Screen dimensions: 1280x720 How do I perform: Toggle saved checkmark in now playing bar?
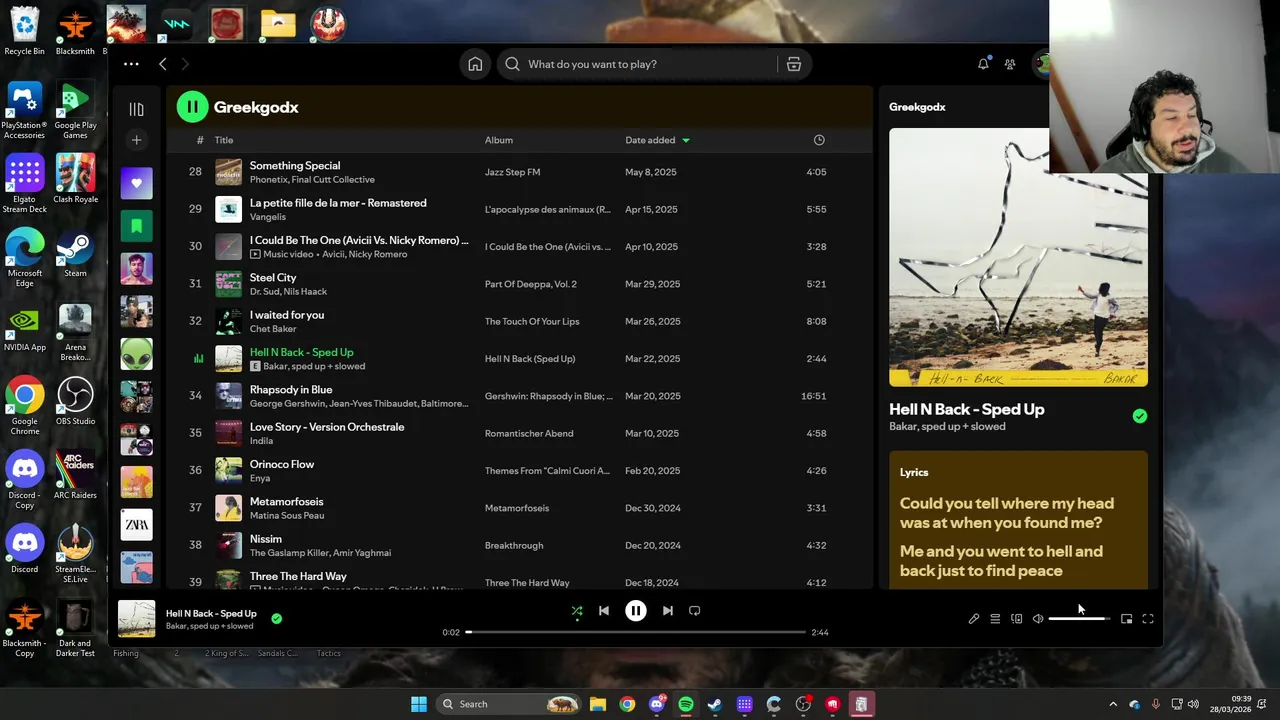277,619
